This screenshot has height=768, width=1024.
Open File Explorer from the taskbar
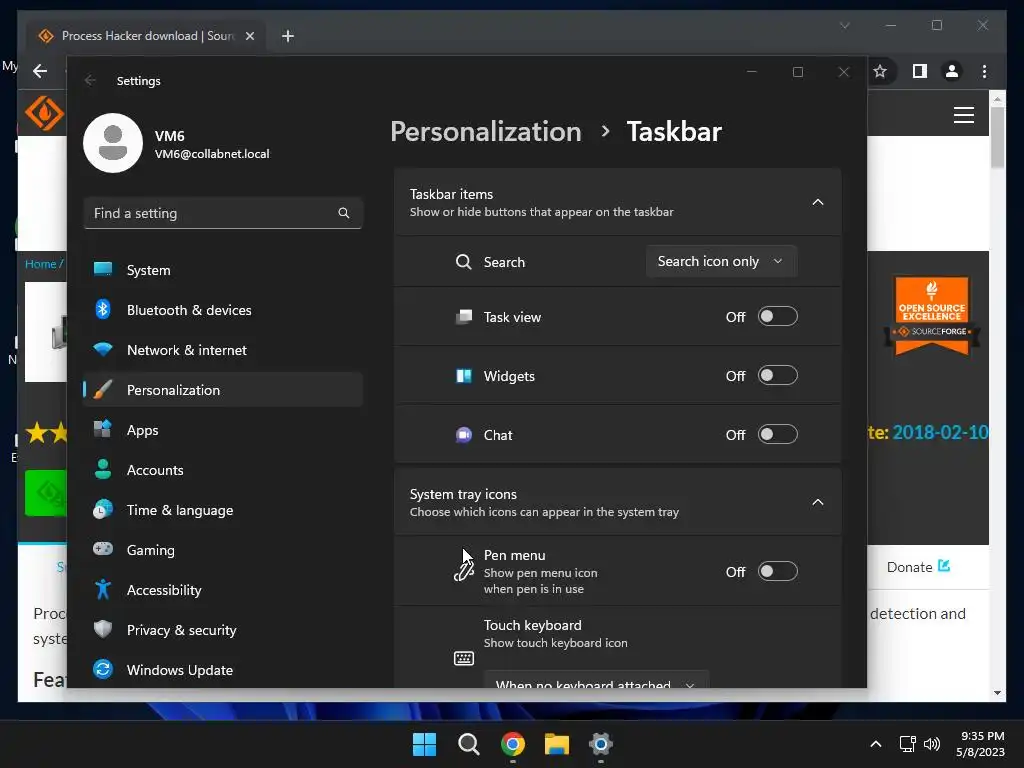pos(557,744)
